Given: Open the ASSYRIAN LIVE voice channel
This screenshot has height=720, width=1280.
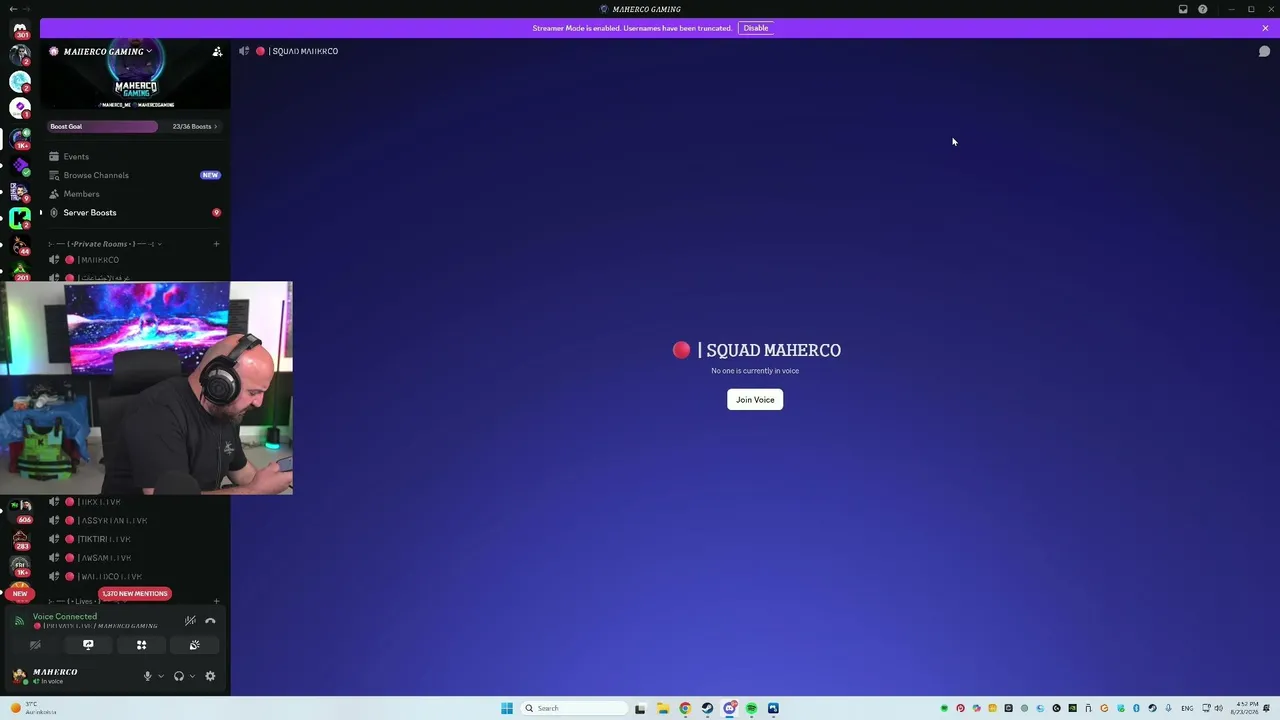Looking at the screenshot, I should [x=134, y=521].
